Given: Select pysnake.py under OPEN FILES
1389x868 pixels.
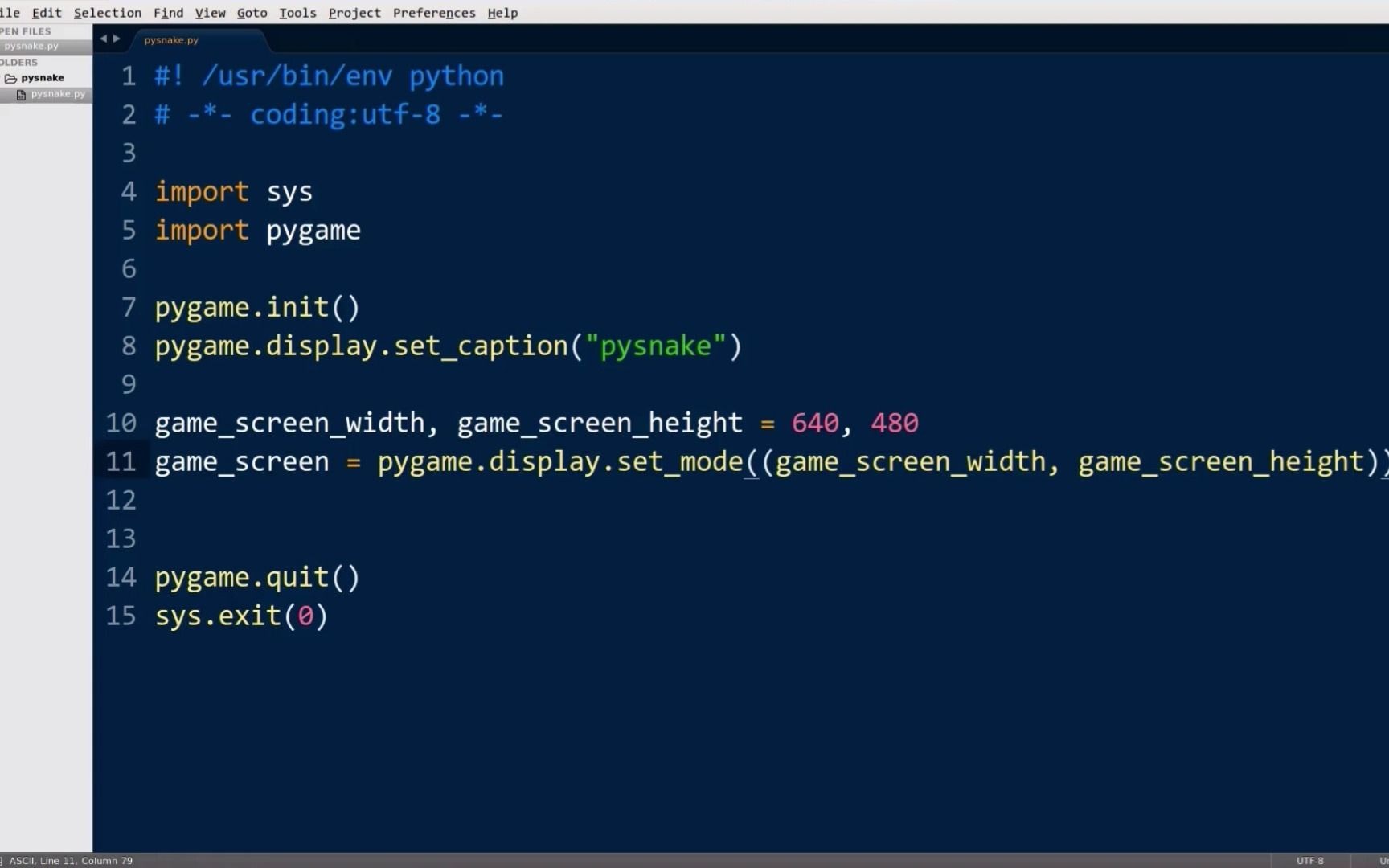Looking at the screenshot, I should 31,46.
